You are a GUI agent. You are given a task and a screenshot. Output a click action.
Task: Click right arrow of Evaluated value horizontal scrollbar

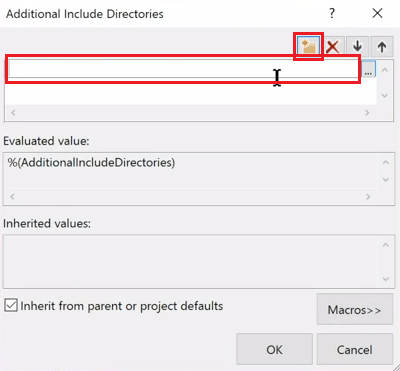(368, 196)
